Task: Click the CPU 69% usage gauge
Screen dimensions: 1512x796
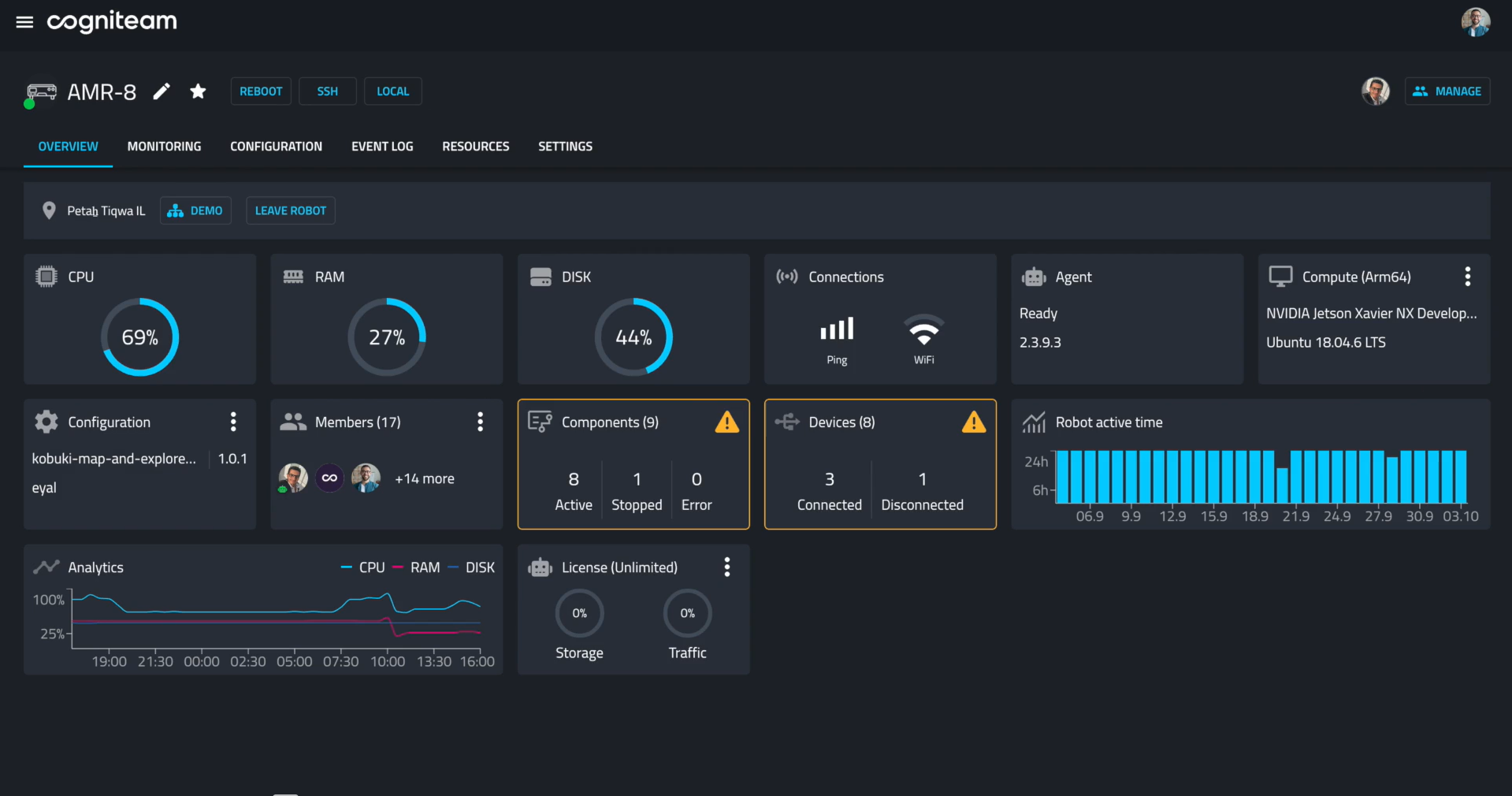Action: [x=140, y=337]
